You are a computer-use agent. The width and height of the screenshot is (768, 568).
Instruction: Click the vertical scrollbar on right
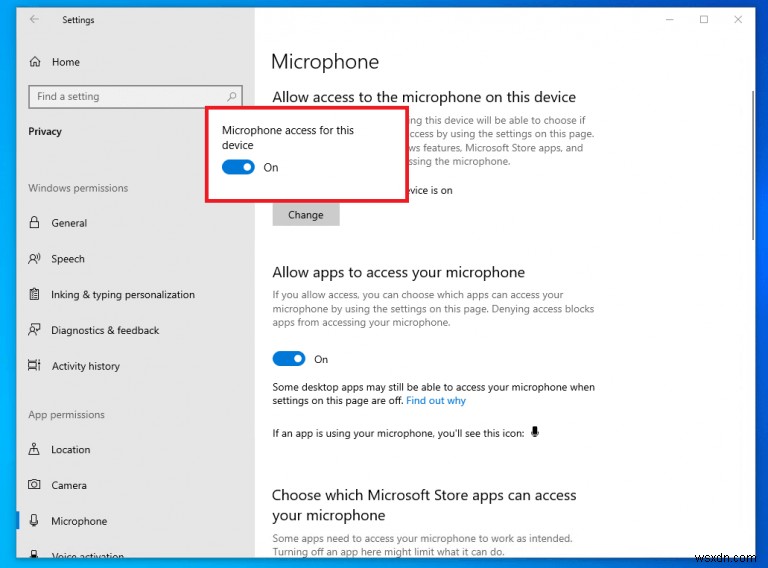(753, 166)
